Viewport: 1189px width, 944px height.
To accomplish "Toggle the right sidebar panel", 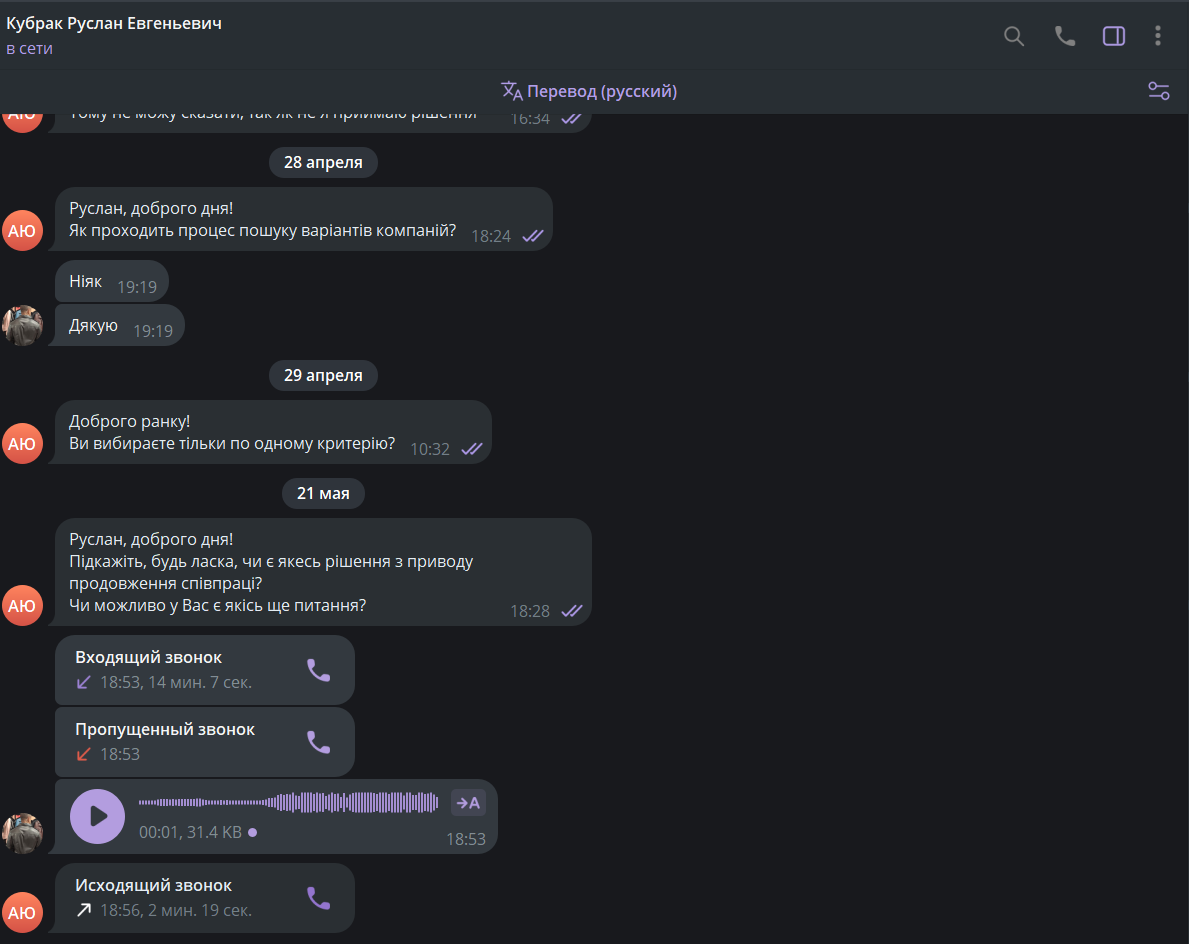I will (1113, 36).
